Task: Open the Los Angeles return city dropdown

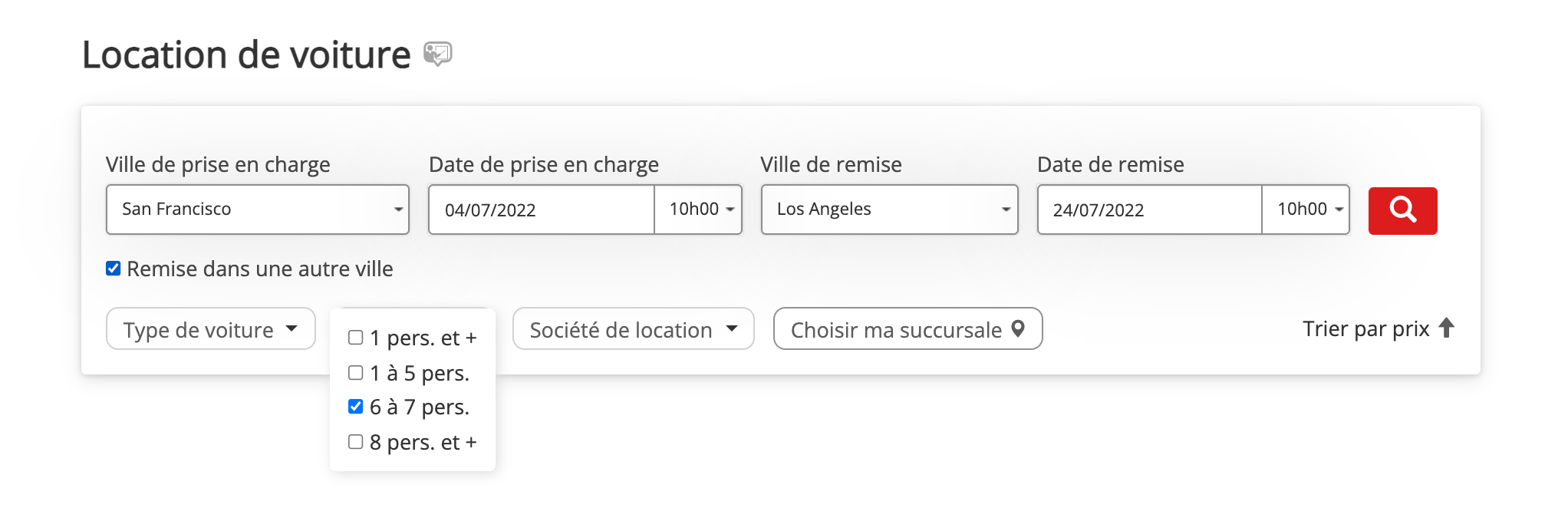Action: [889, 209]
